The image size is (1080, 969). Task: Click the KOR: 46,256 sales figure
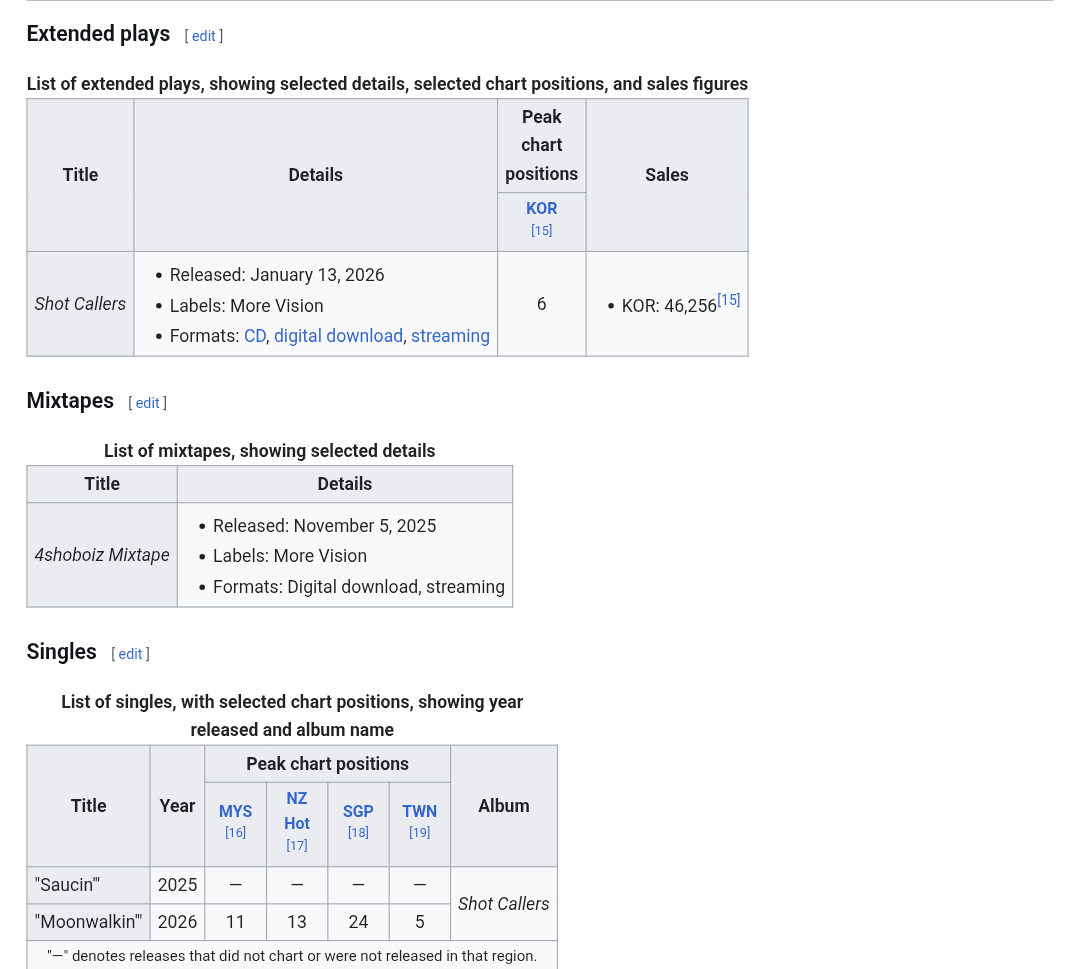[x=669, y=306]
